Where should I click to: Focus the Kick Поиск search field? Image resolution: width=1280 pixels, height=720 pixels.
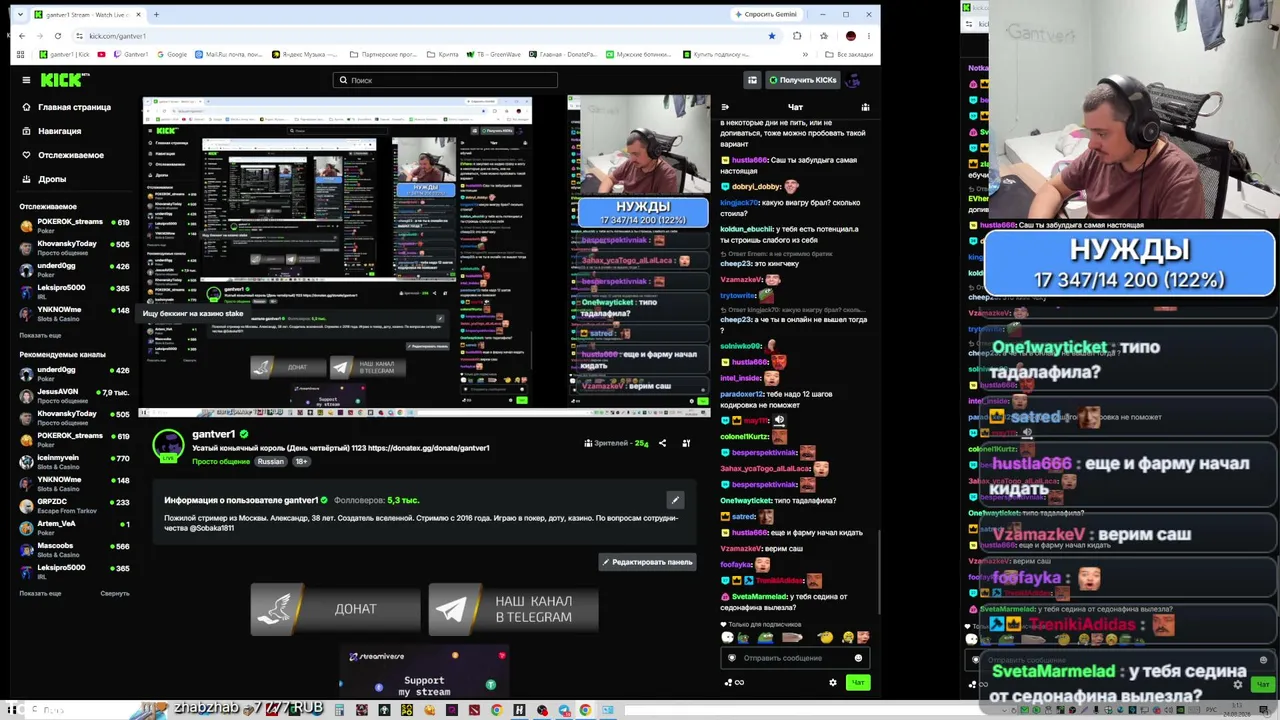point(445,80)
